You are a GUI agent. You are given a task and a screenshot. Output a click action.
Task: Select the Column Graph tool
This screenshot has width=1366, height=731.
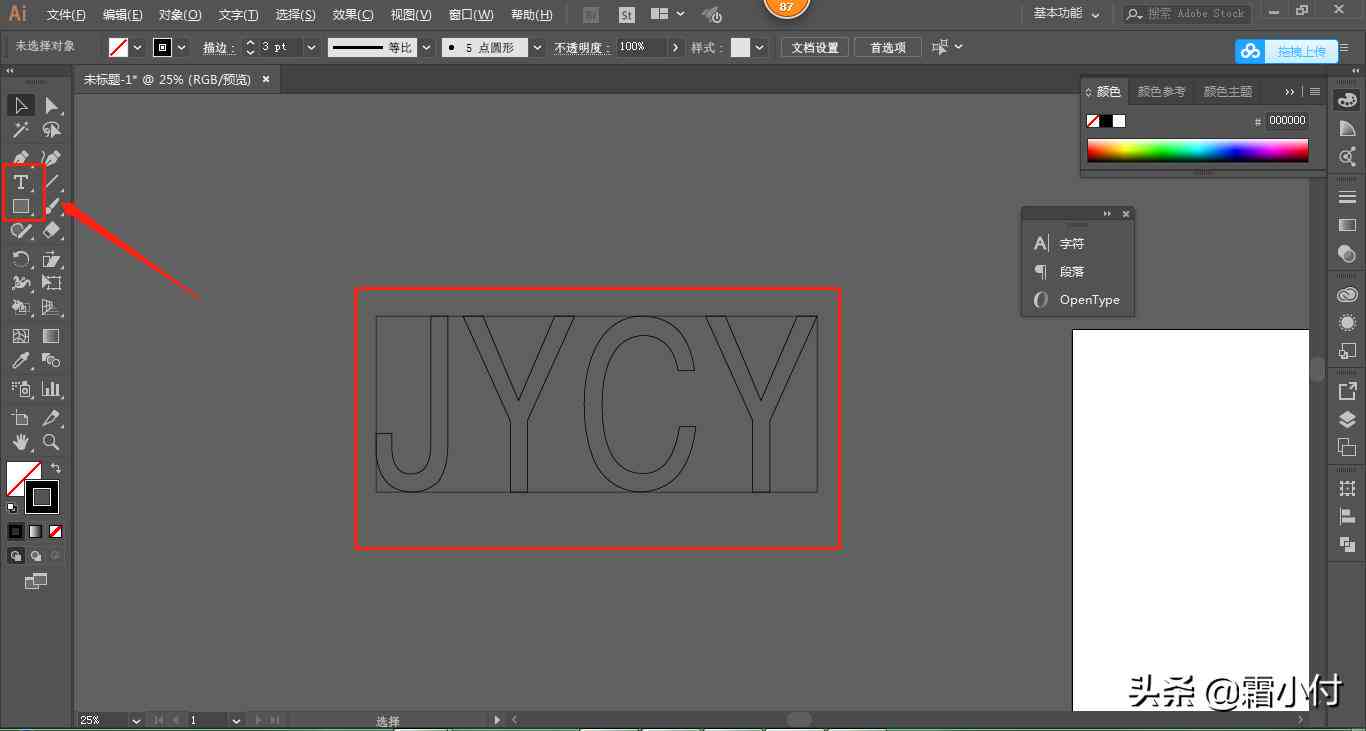click(x=51, y=388)
